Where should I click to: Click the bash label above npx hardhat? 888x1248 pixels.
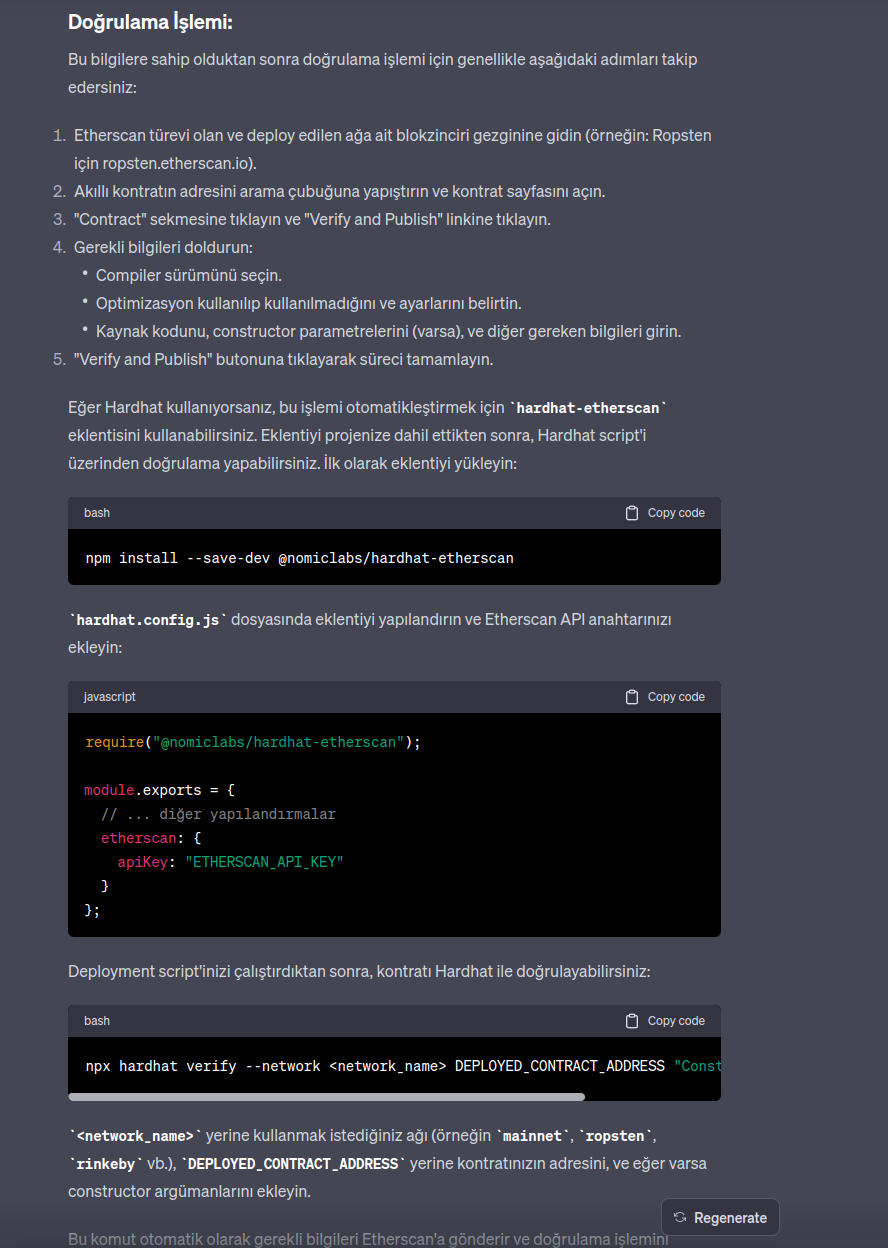97,1021
